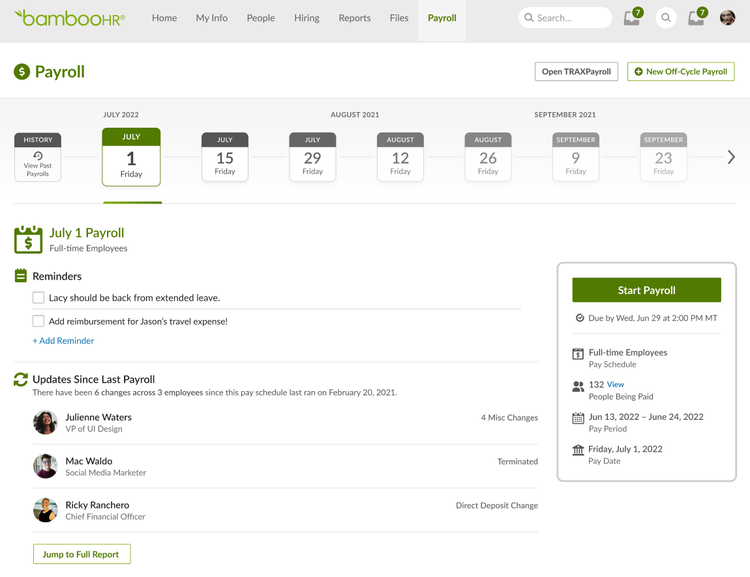The width and height of the screenshot is (750, 577).
Task: Select the July 15 Friday payroll date
Action: [x=225, y=157]
